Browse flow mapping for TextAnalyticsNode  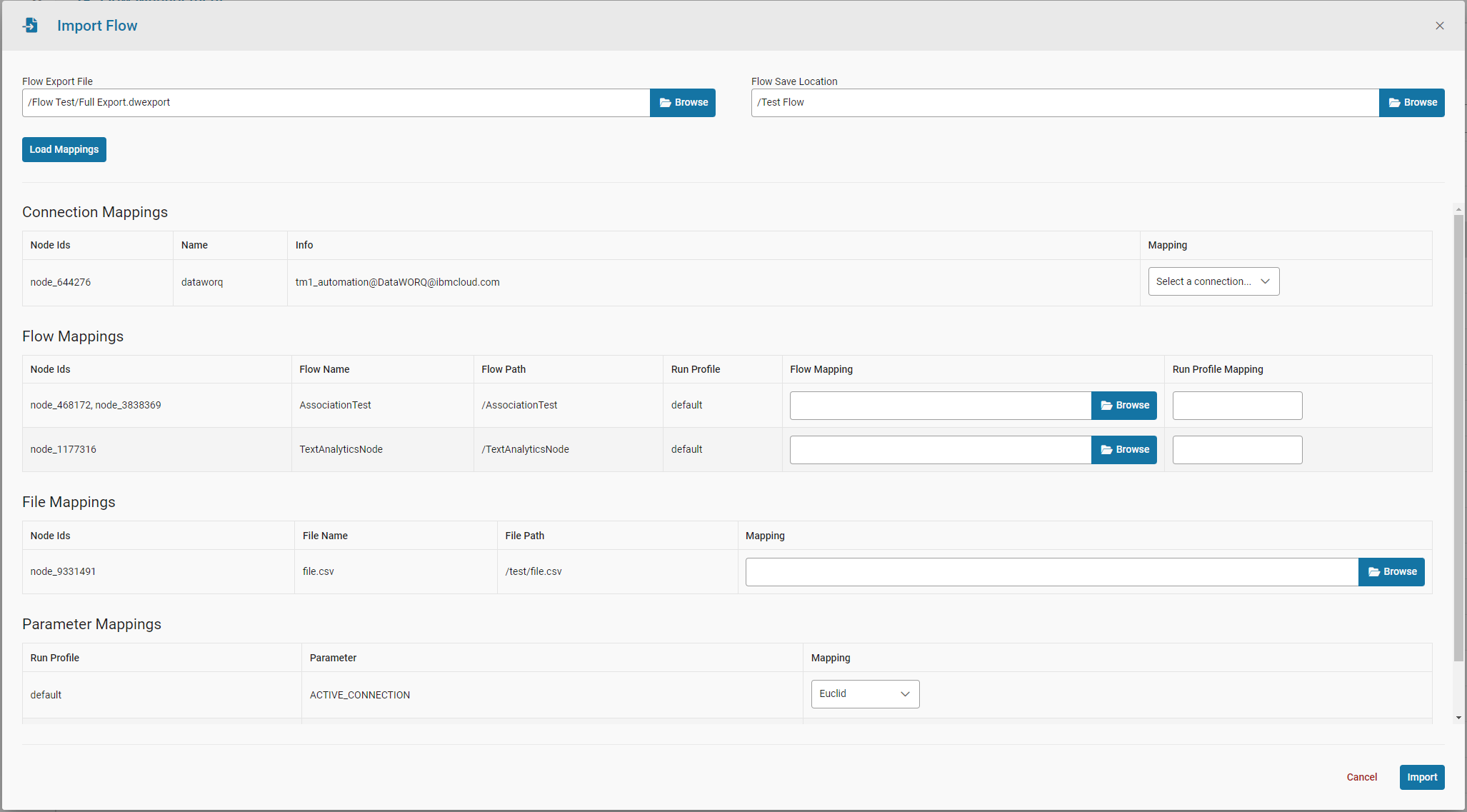click(x=1124, y=450)
